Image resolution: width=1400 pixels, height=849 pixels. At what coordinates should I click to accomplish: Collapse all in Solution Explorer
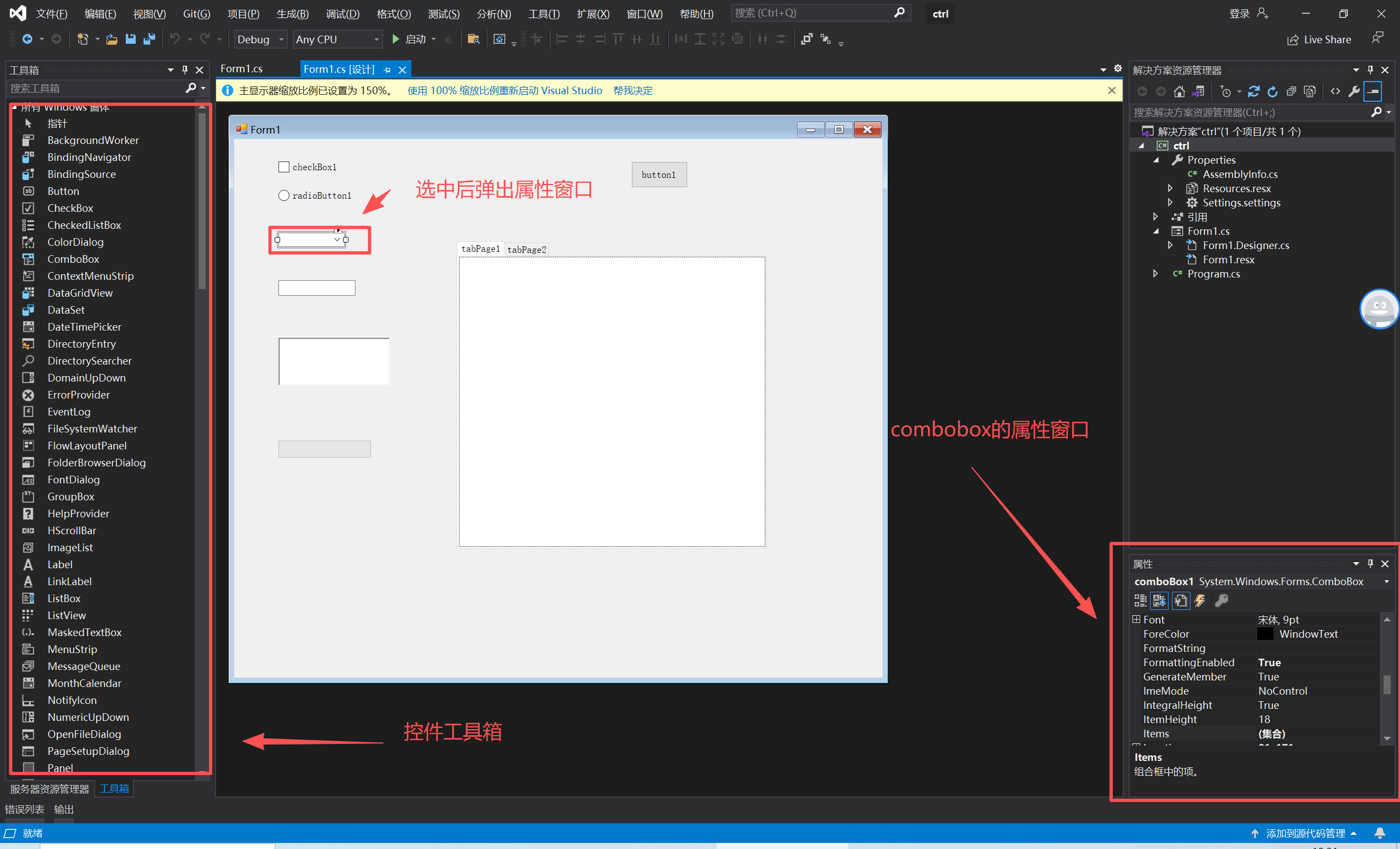point(1292,91)
